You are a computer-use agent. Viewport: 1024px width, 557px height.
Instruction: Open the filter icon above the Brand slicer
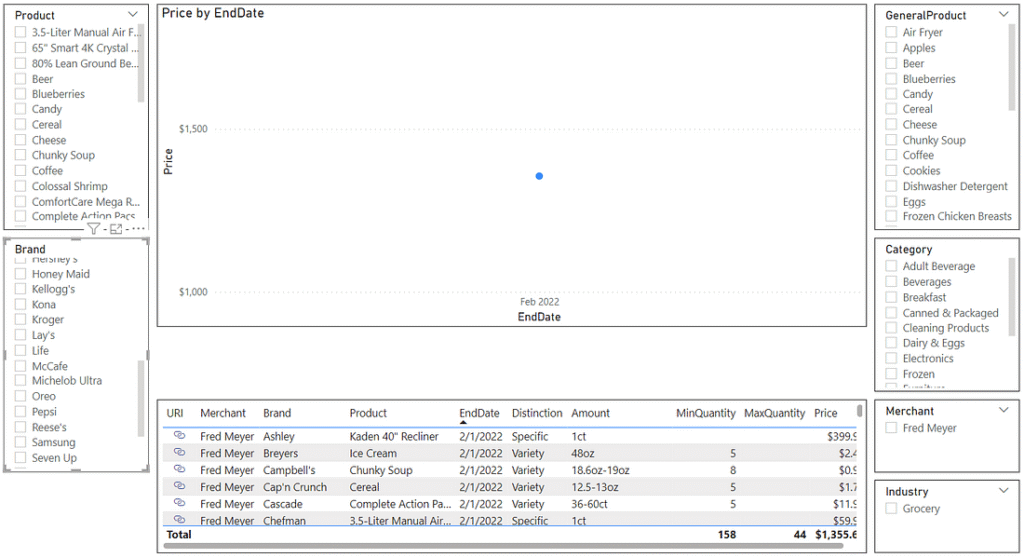(x=93, y=229)
